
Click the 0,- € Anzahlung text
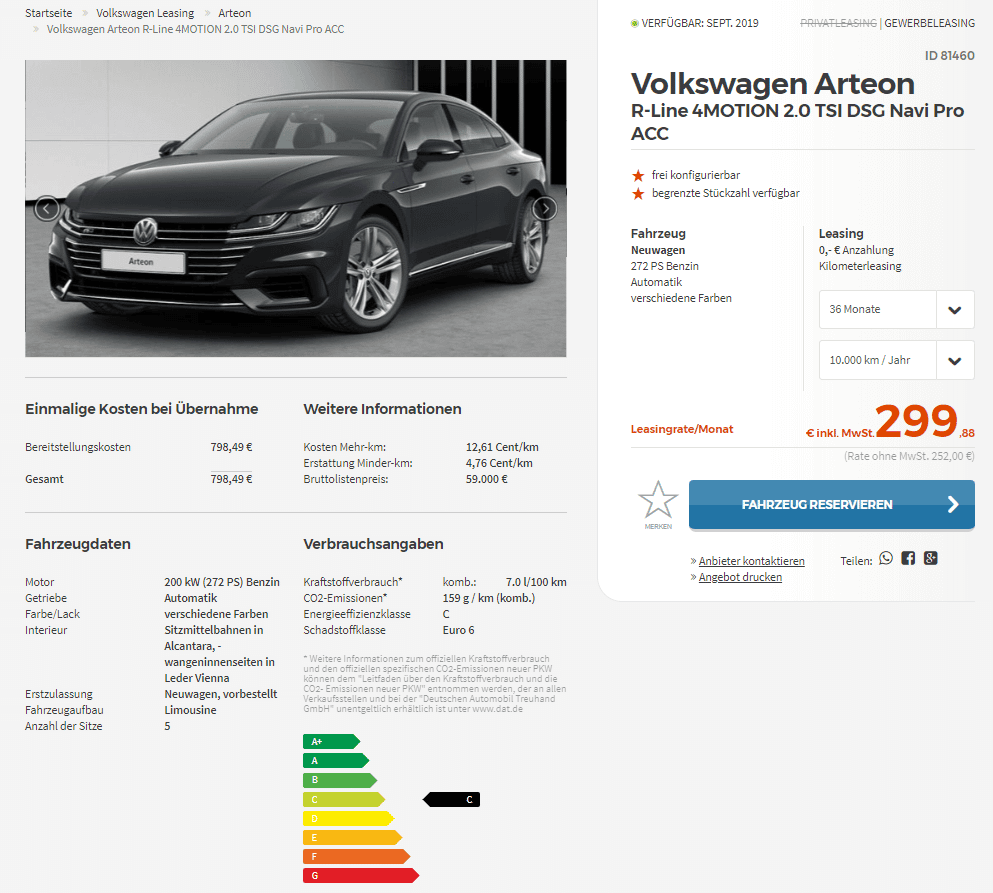coord(856,250)
